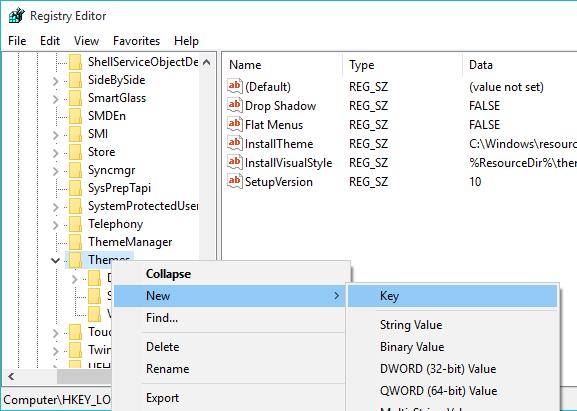Viewport: 577px width, 411px height.
Task: Expand the SMI key
Action: (x=56, y=135)
